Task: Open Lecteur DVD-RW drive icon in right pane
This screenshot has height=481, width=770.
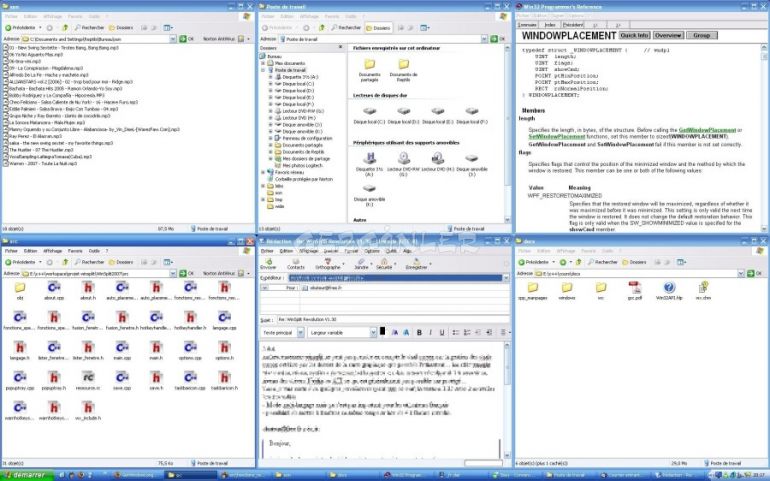Action: point(403,164)
